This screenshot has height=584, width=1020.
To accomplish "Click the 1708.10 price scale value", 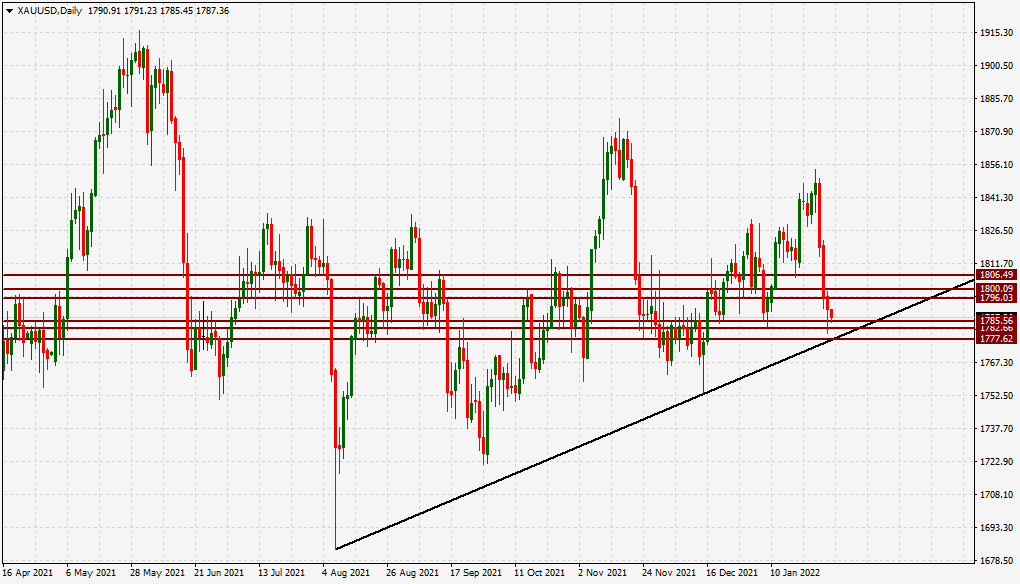I will (996, 495).
